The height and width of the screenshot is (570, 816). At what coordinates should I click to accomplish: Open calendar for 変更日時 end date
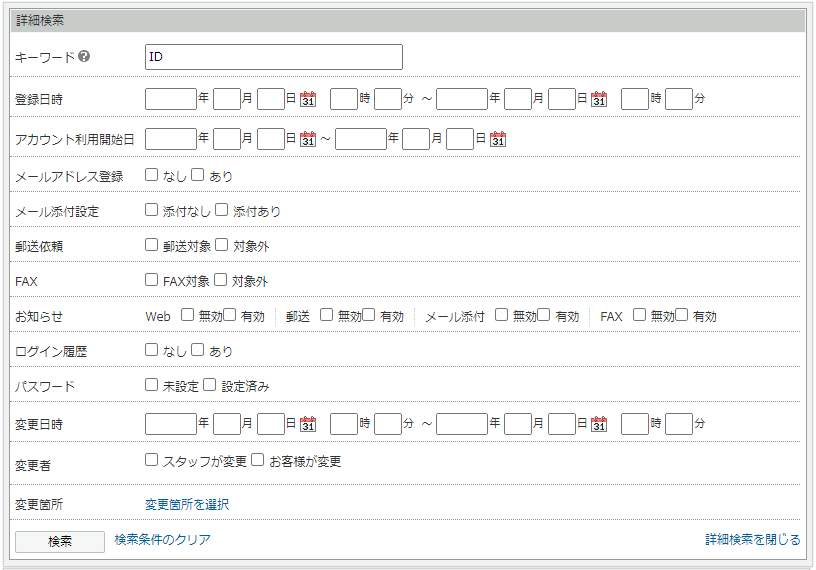coord(599,424)
